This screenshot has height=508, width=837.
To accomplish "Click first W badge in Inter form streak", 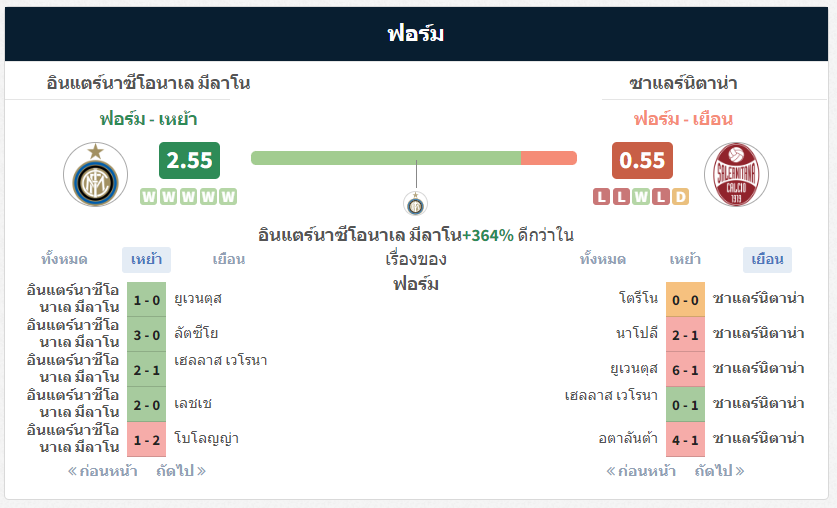I will click(149, 196).
